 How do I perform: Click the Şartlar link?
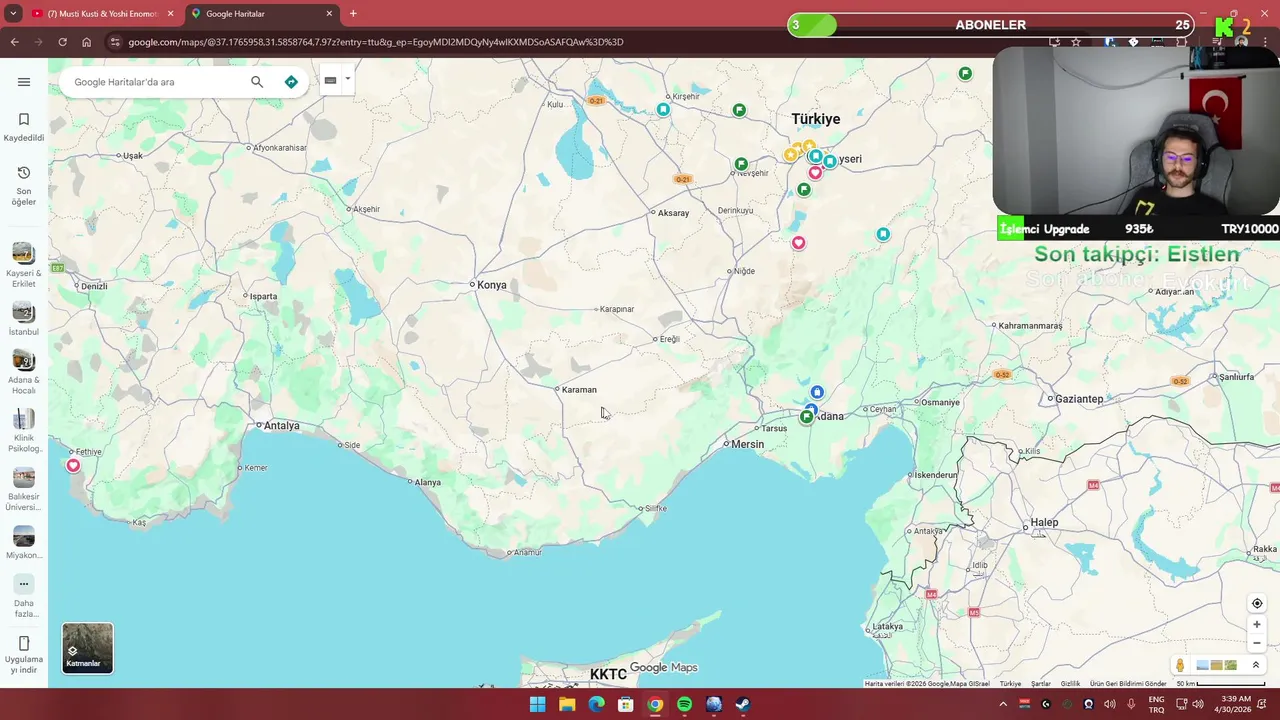1041,684
